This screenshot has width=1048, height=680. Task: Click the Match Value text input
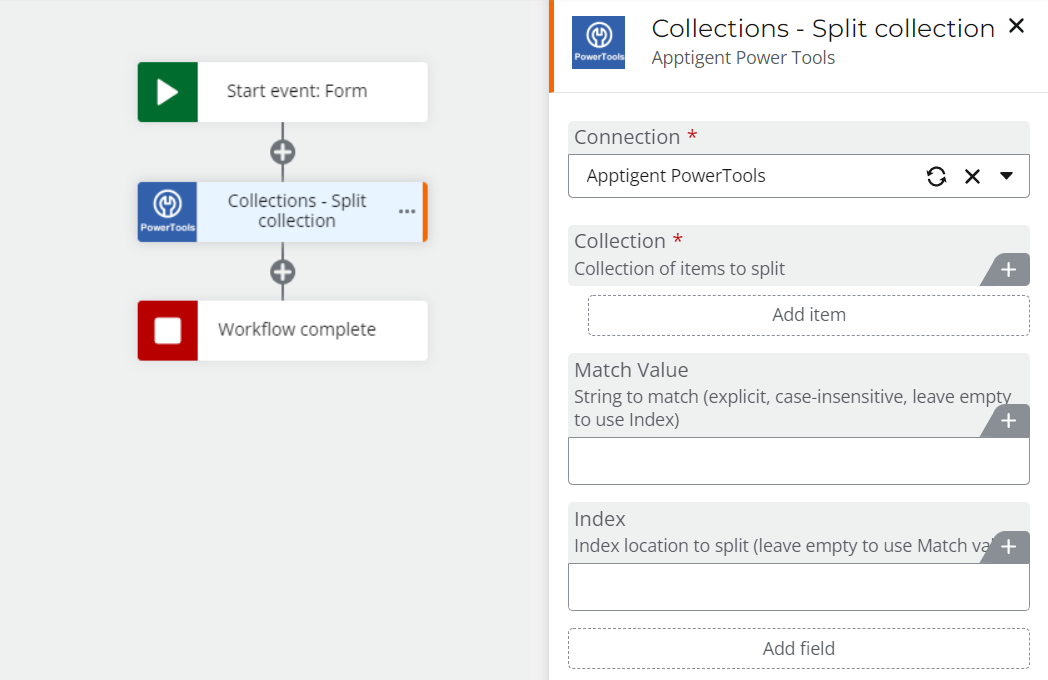coord(798,461)
